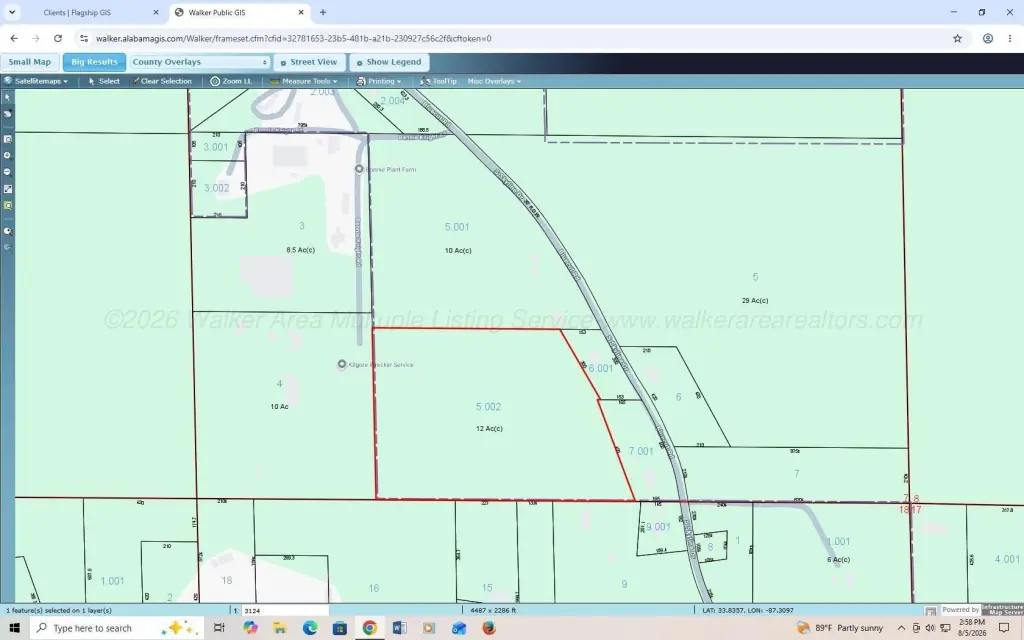Close the Clients Flagship GIS tab
Screen dimensions: 1024x640
pos(155,12)
